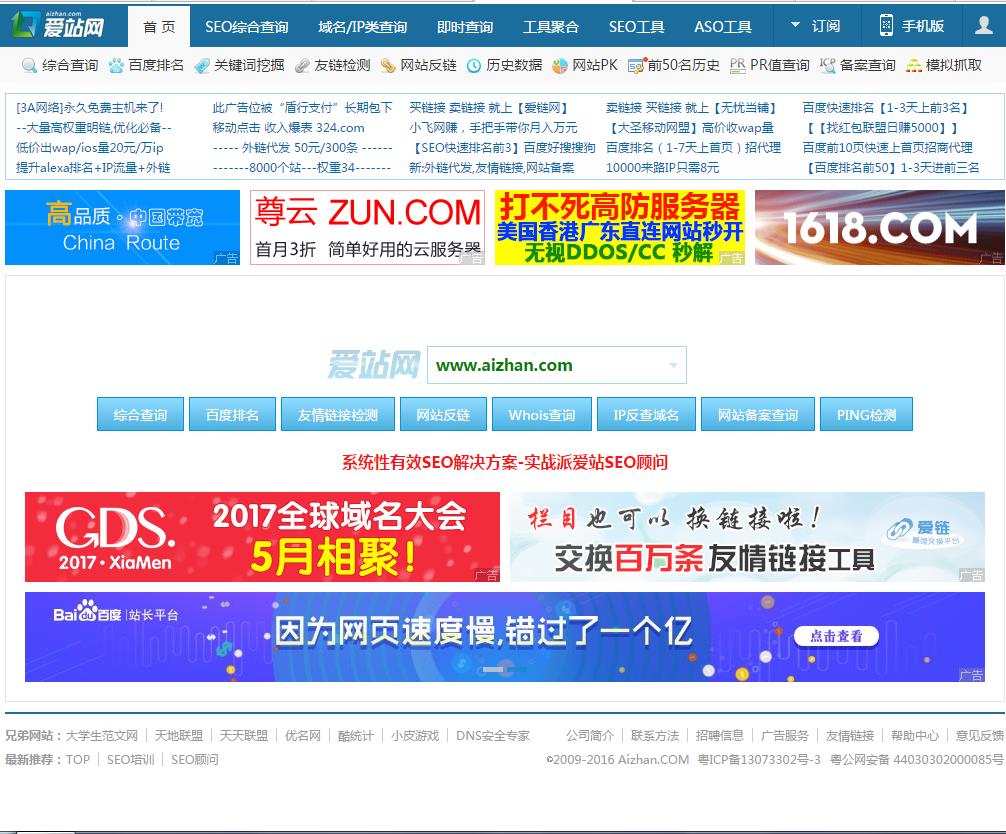
Task: Open the China Route banner ad
Action: point(123,227)
